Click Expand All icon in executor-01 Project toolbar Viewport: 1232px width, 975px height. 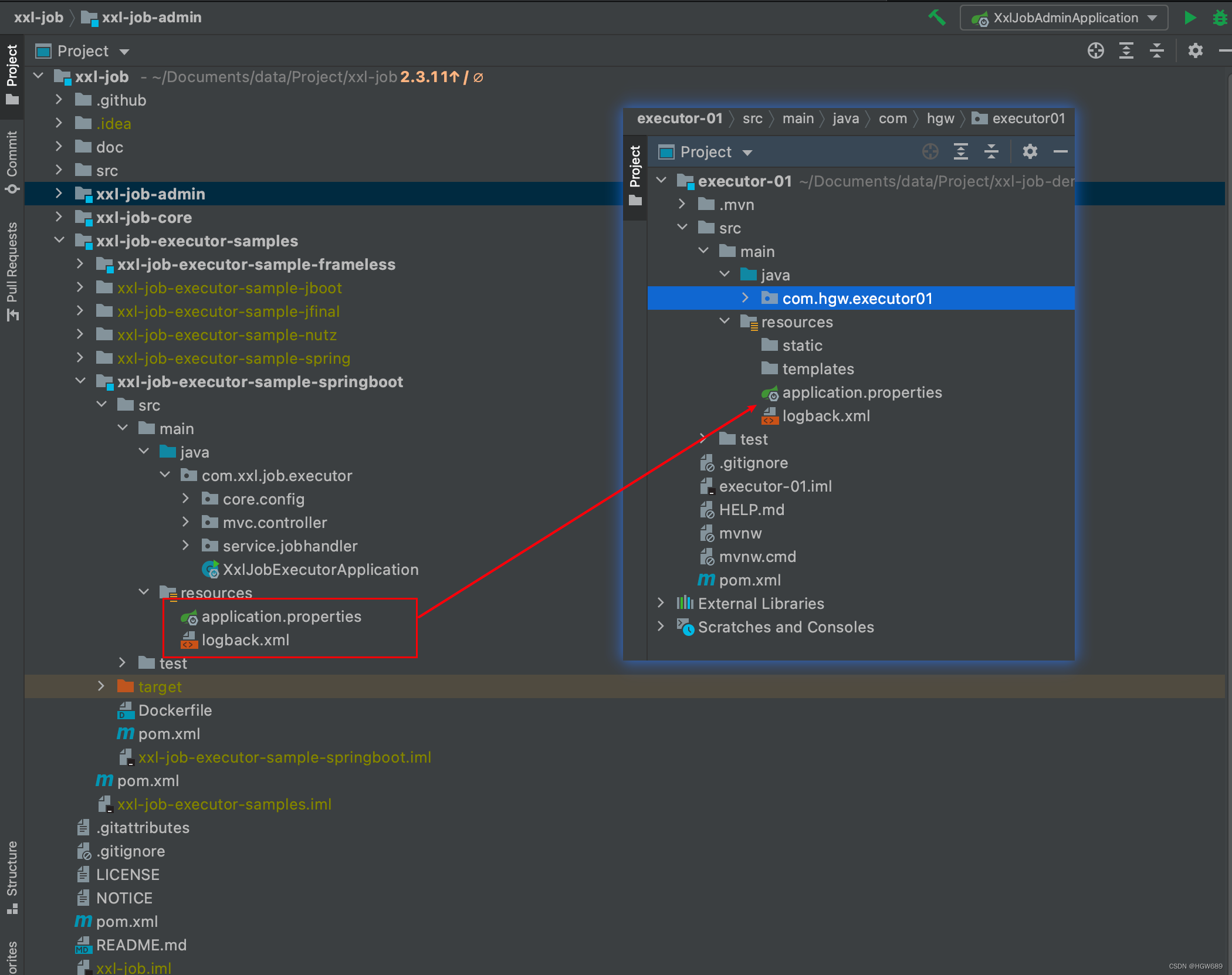click(960, 152)
